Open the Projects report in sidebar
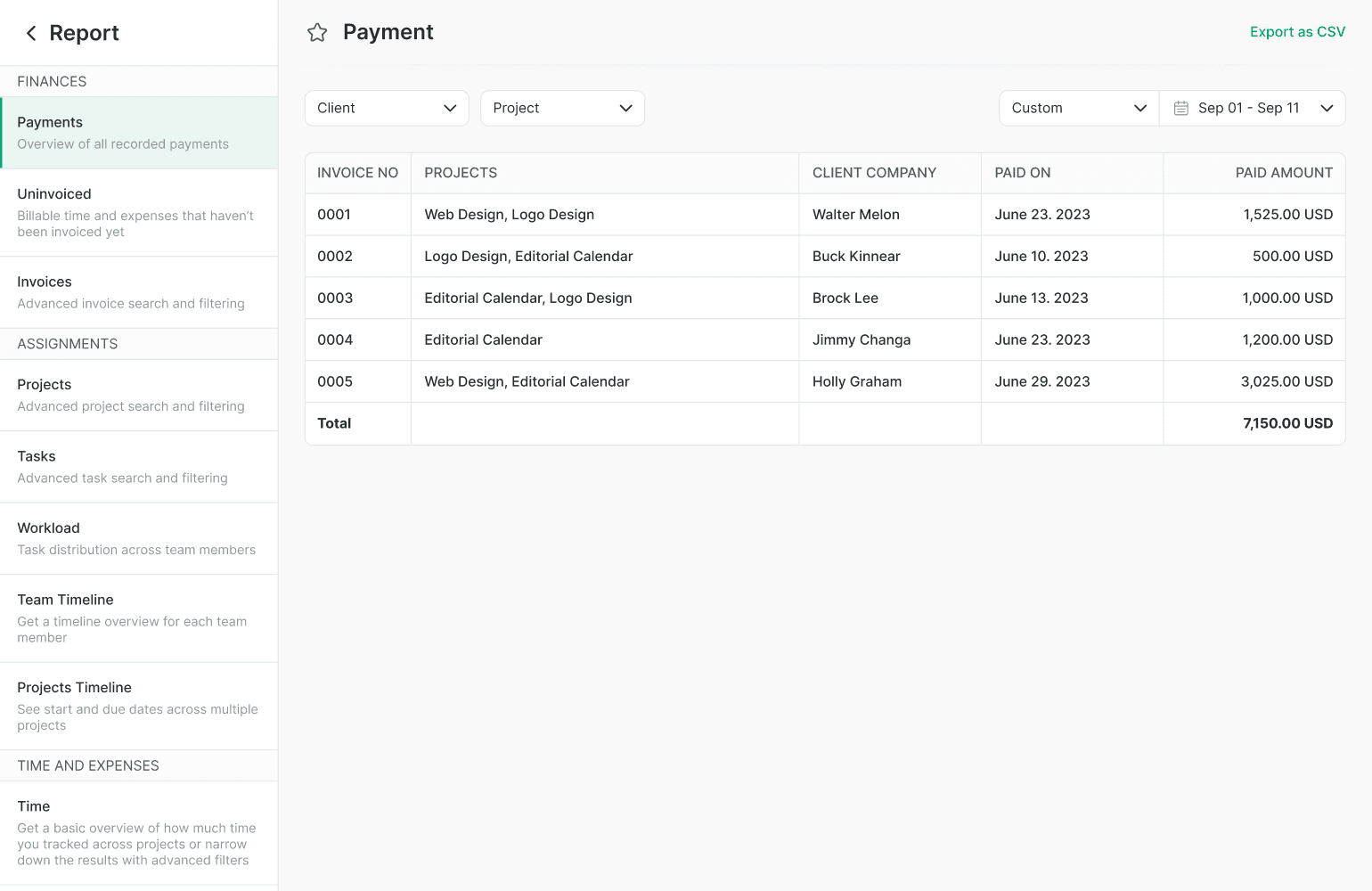Image resolution: width=1372 pixels, height=891 pixels. (139, 395)
